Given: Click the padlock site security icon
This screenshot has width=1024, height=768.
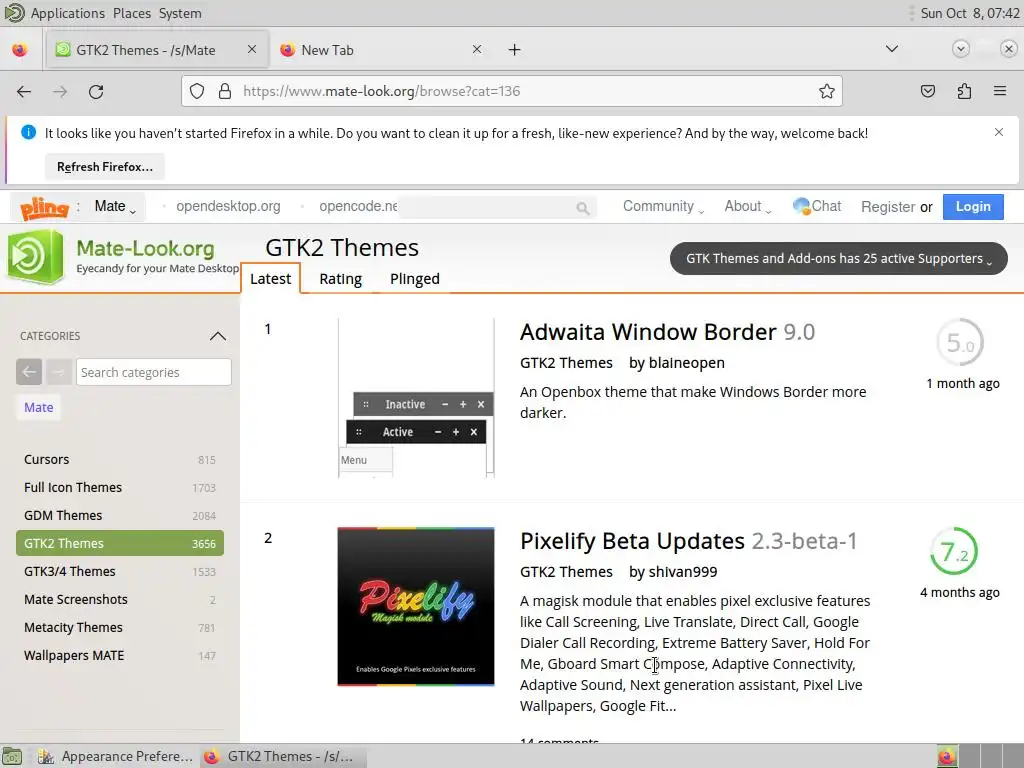Looking at the screenshot, I should click(x=225, y=91).
